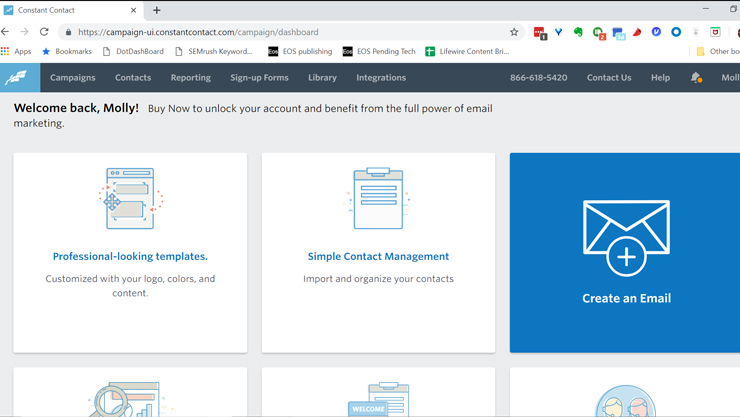Click the template layout illustration icon
The width and height of the screenshot is (740, 417).
130,199
